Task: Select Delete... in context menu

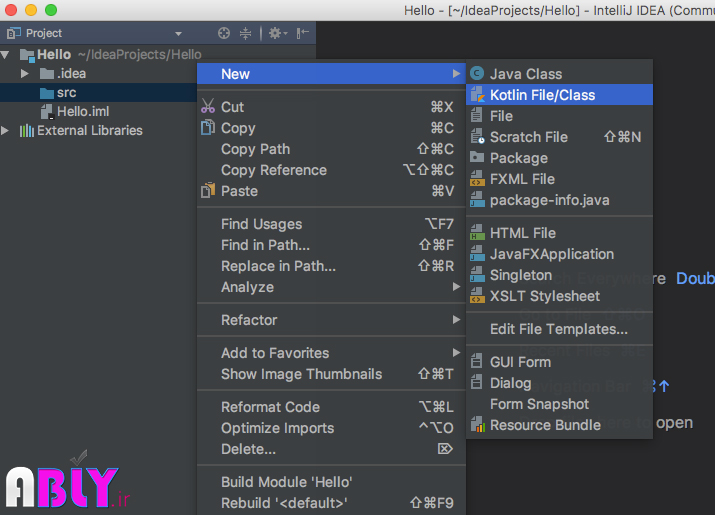Action: coord(332,449)
